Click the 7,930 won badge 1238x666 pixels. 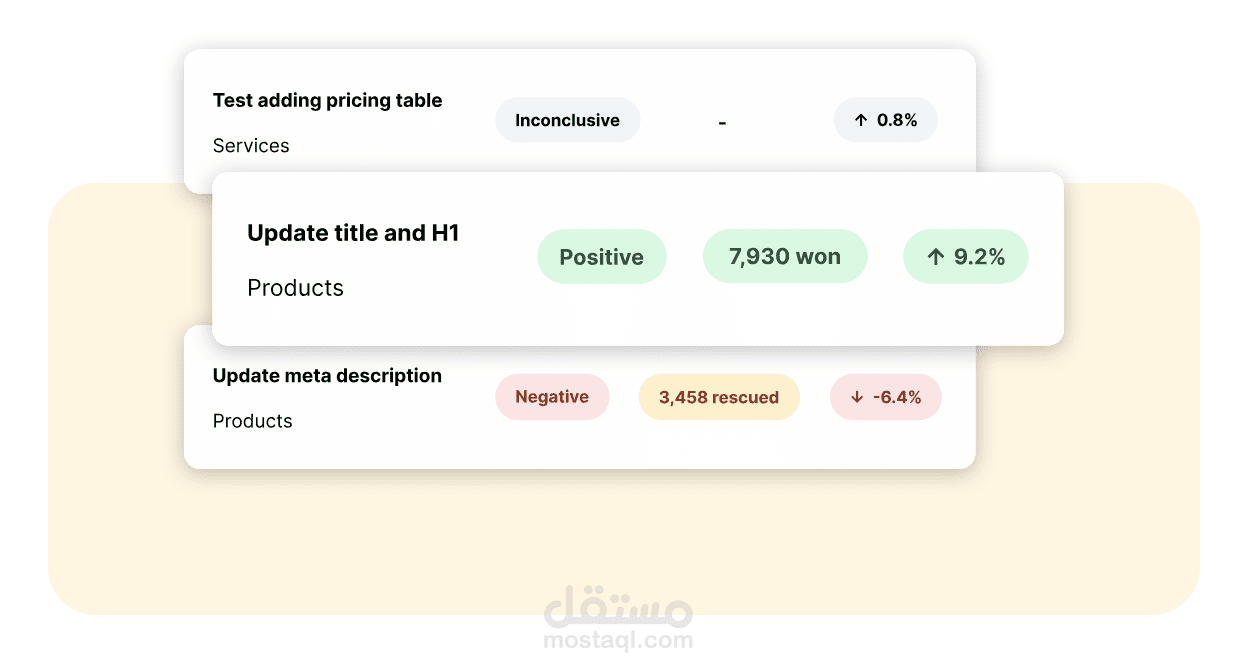tap(785, 257)
